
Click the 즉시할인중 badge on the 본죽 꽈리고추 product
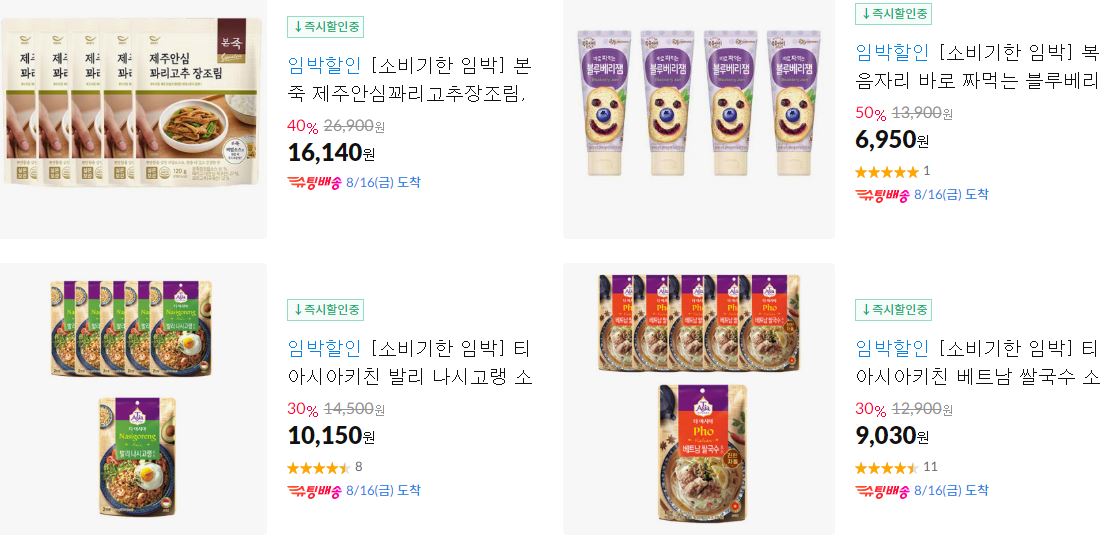pos(325,28)
